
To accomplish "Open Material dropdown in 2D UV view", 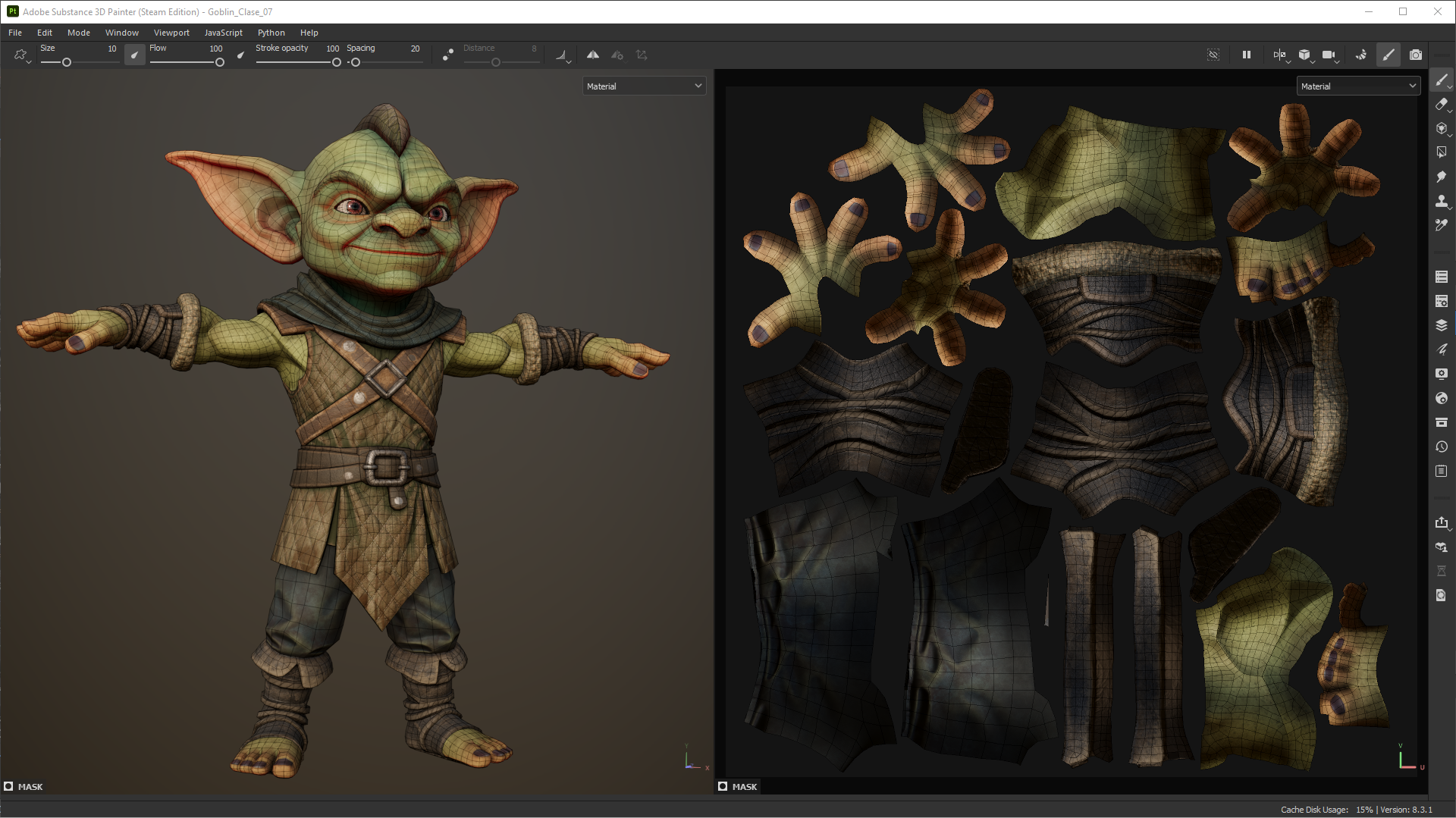I will (1358, 86).
